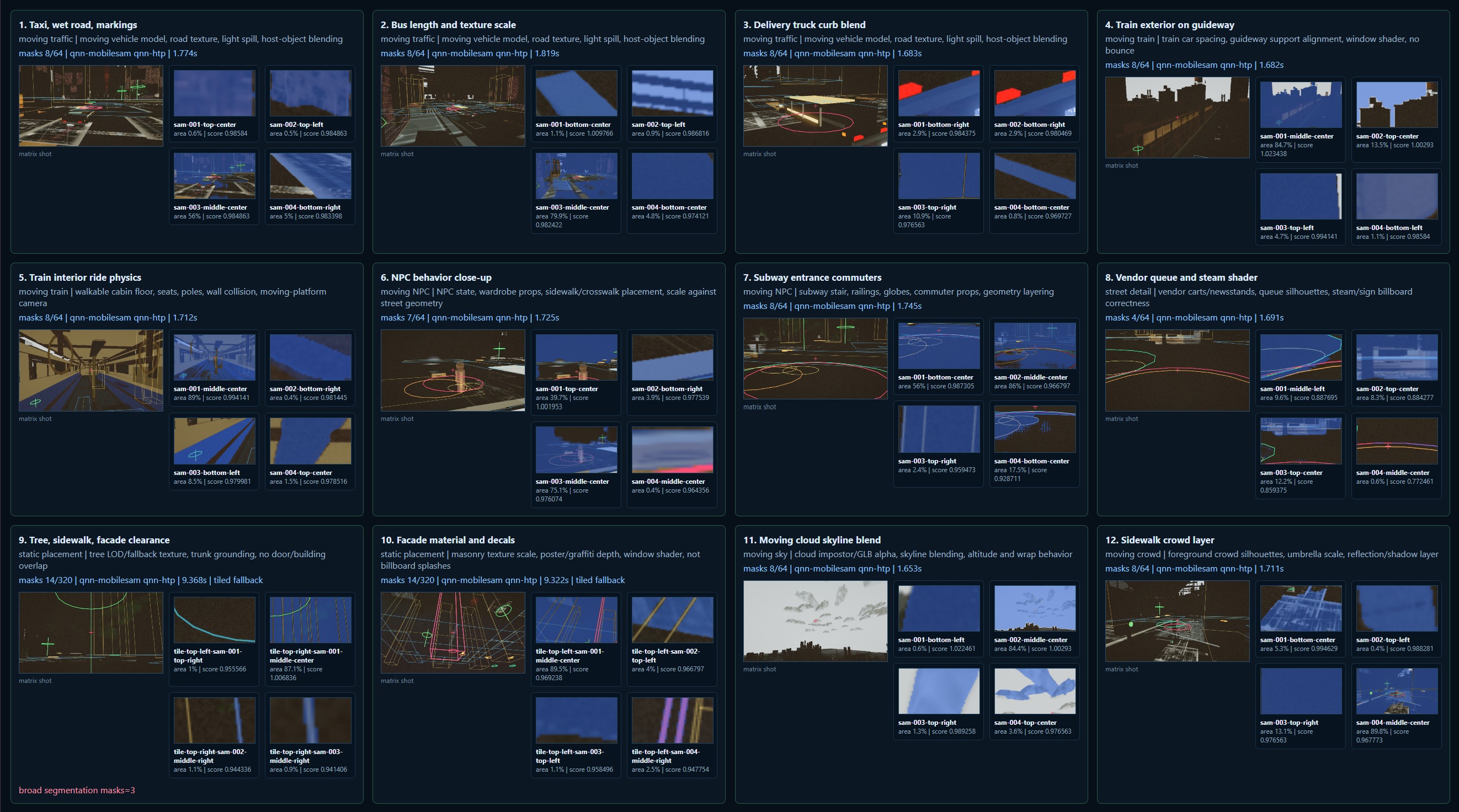Click the heading '12. Sidewalk crowd layer'
Viewport: 1459px width, 812px height.
[1159, 540]
